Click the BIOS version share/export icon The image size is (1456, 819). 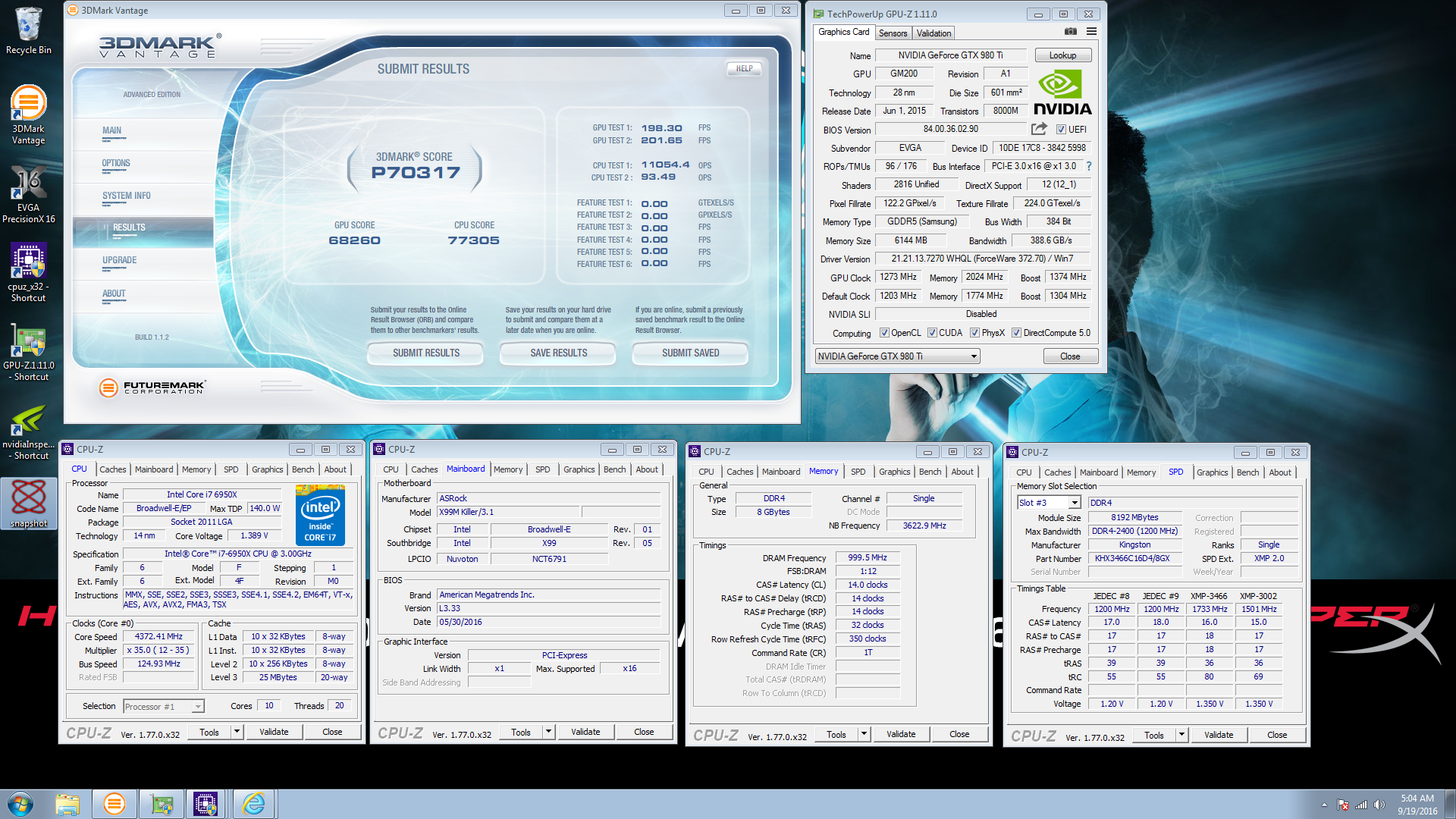(x=1039, y=129)
